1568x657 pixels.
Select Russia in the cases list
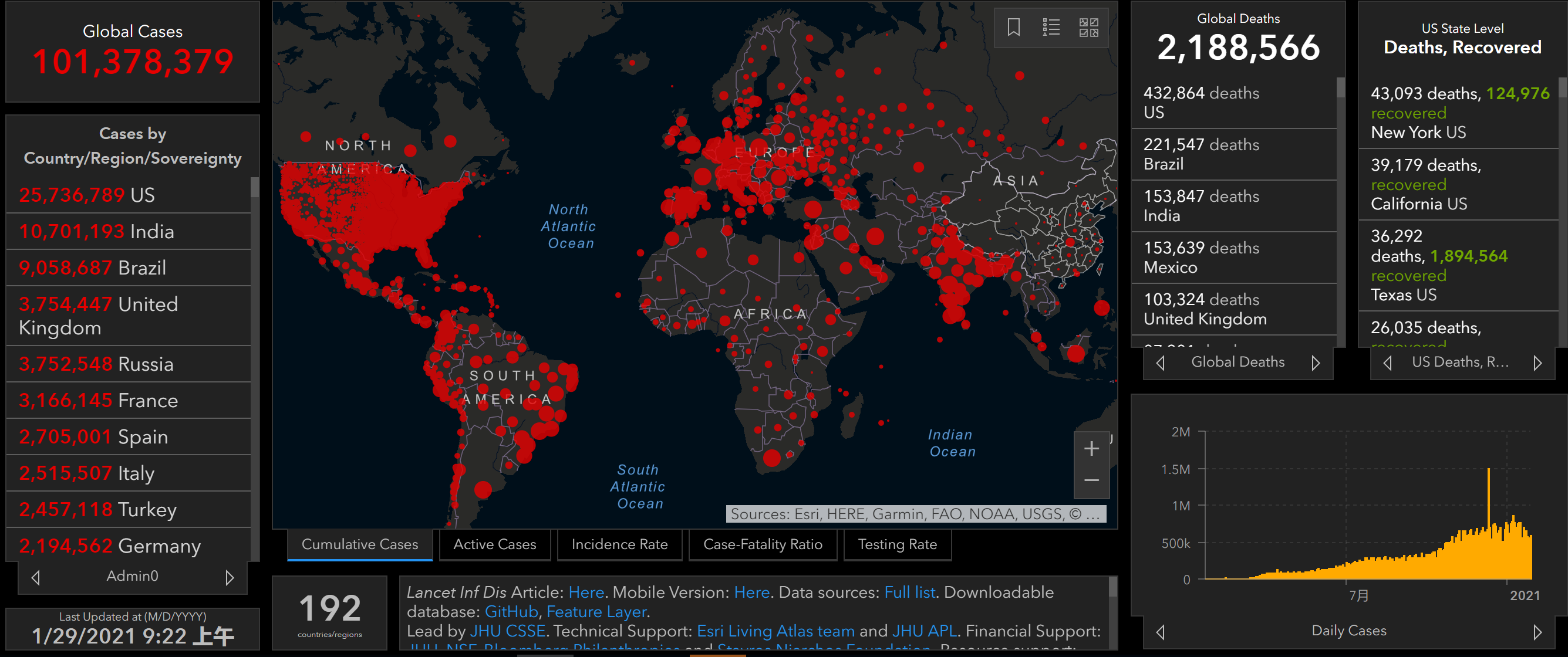(129, 364)
